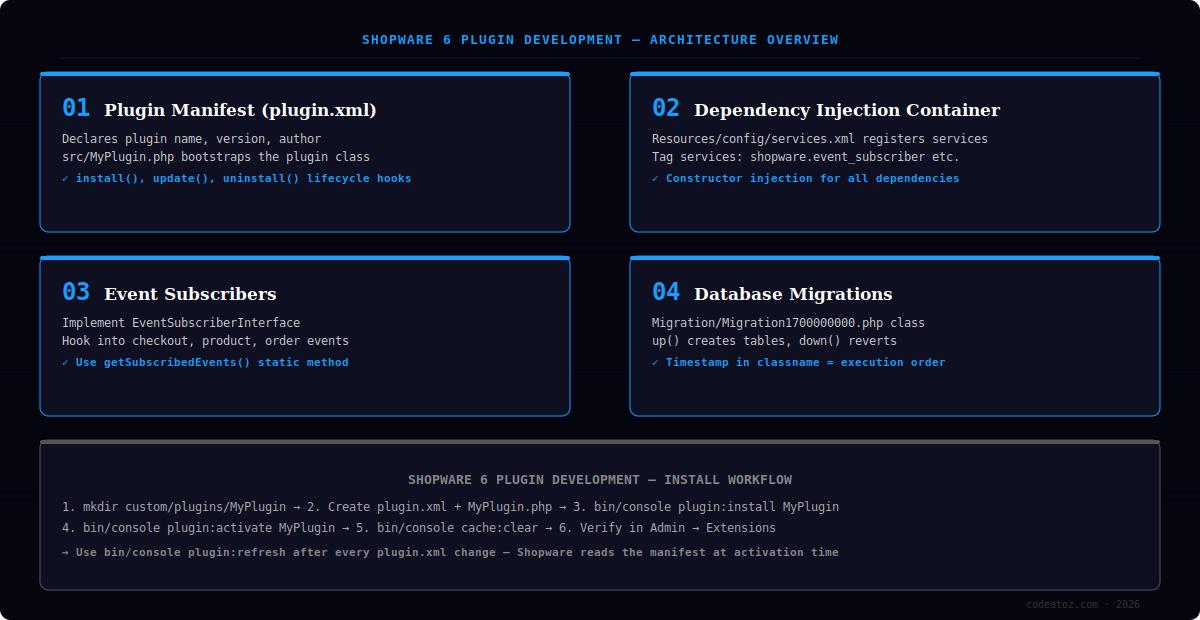Screen dimensions: 1200x620
Task: Click the 'Install Workflow' section heading
Action: [x=600, y=480]
